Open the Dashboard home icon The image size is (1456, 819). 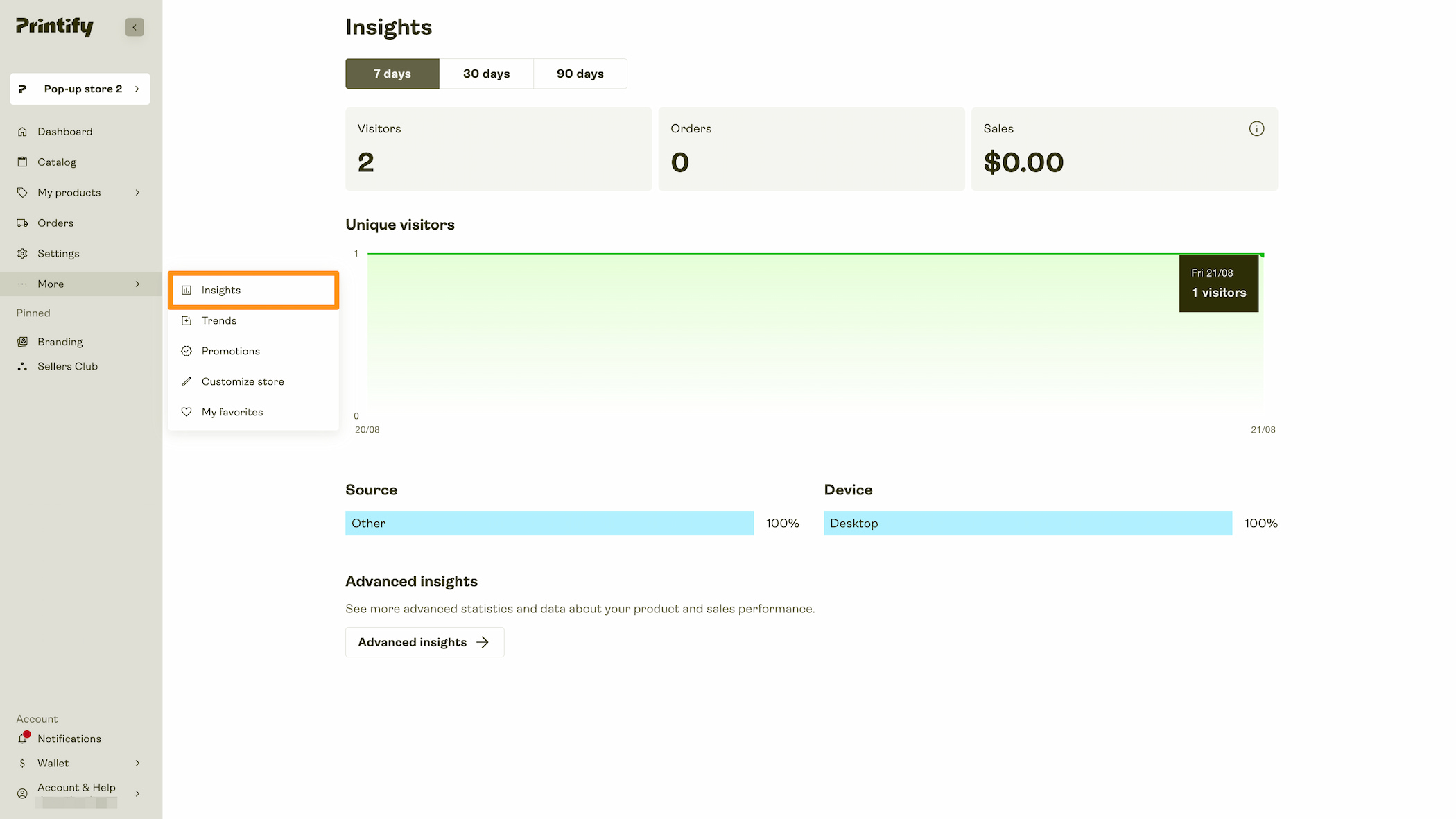tap(22, 132)
